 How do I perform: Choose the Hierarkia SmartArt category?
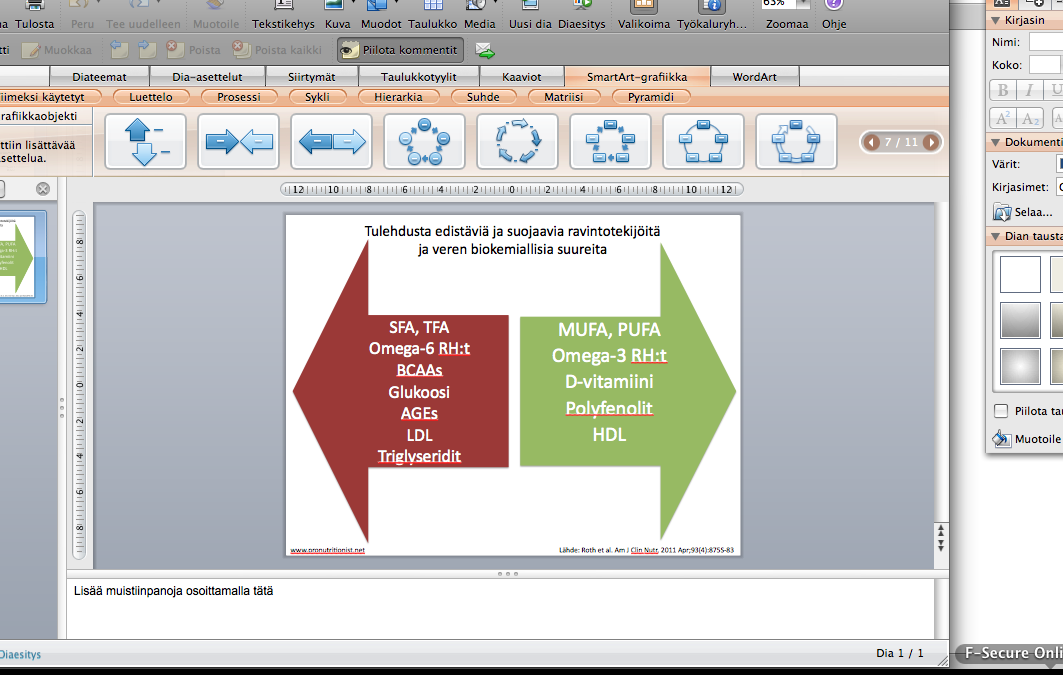pyautogui.click(x=398, y=97)
